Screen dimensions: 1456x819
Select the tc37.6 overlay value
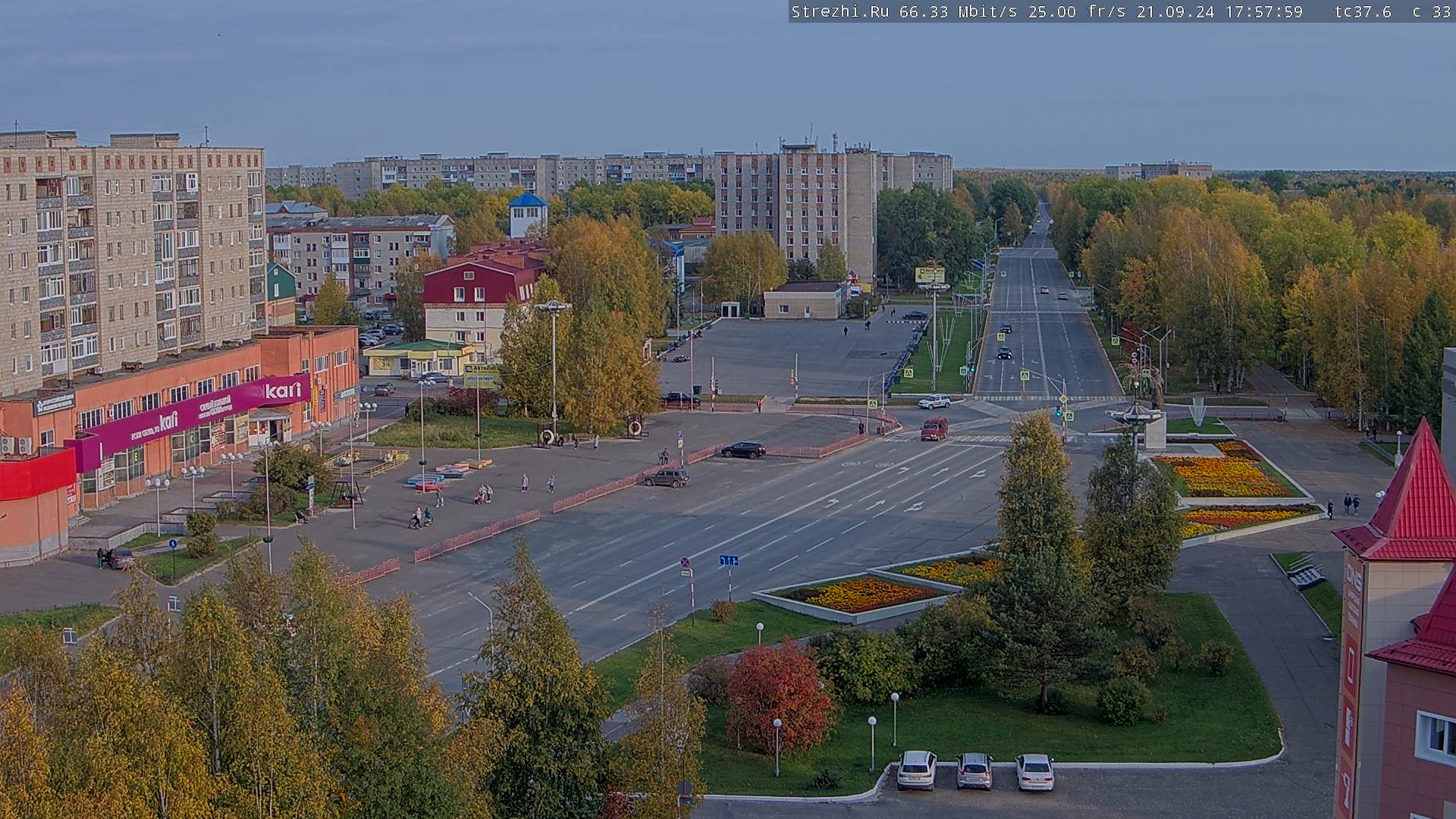[1363, 11]
